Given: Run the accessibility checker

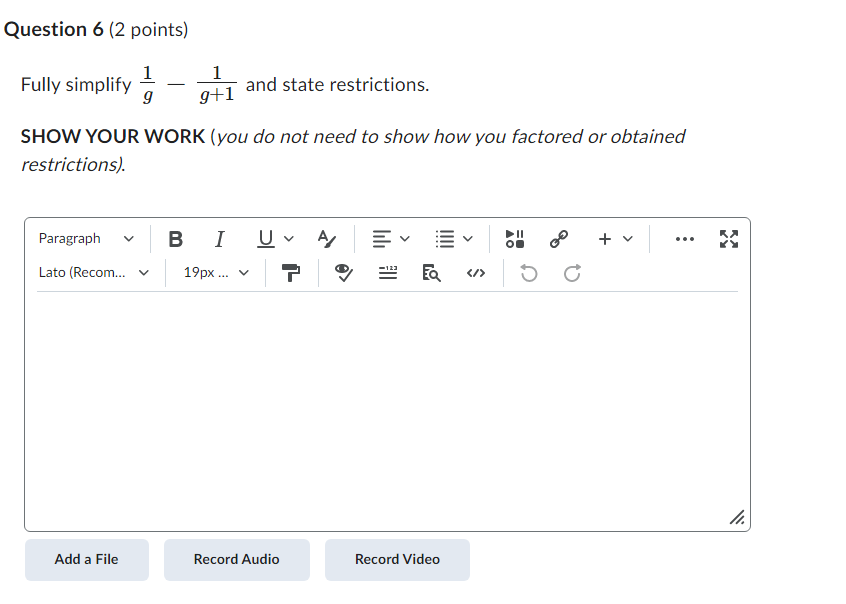Looking at the screenshot, I should [x=344, y=273].
